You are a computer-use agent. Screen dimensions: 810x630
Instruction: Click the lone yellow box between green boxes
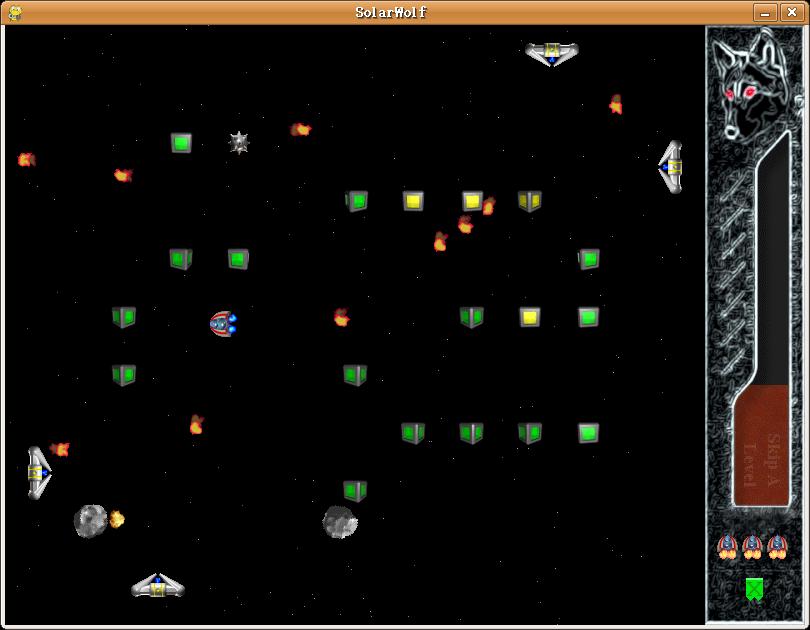[530, 317]
